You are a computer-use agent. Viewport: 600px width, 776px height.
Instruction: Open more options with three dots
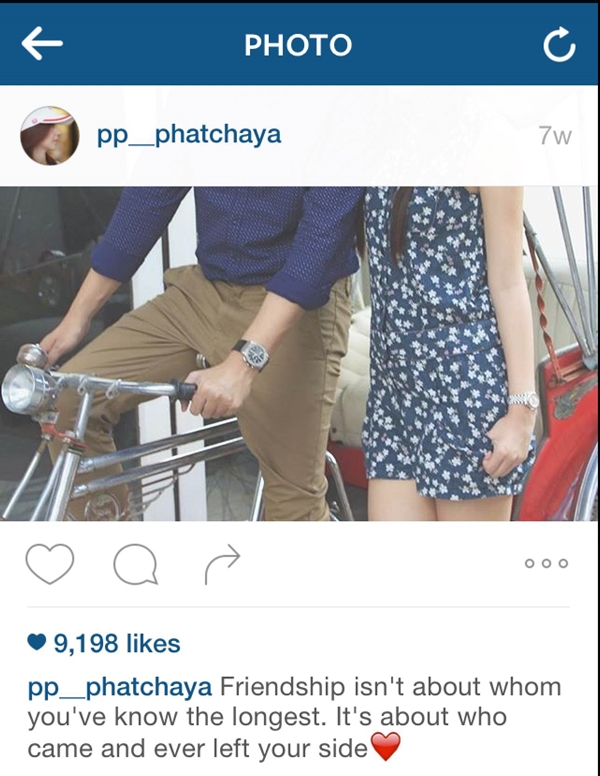pos(547,563)
